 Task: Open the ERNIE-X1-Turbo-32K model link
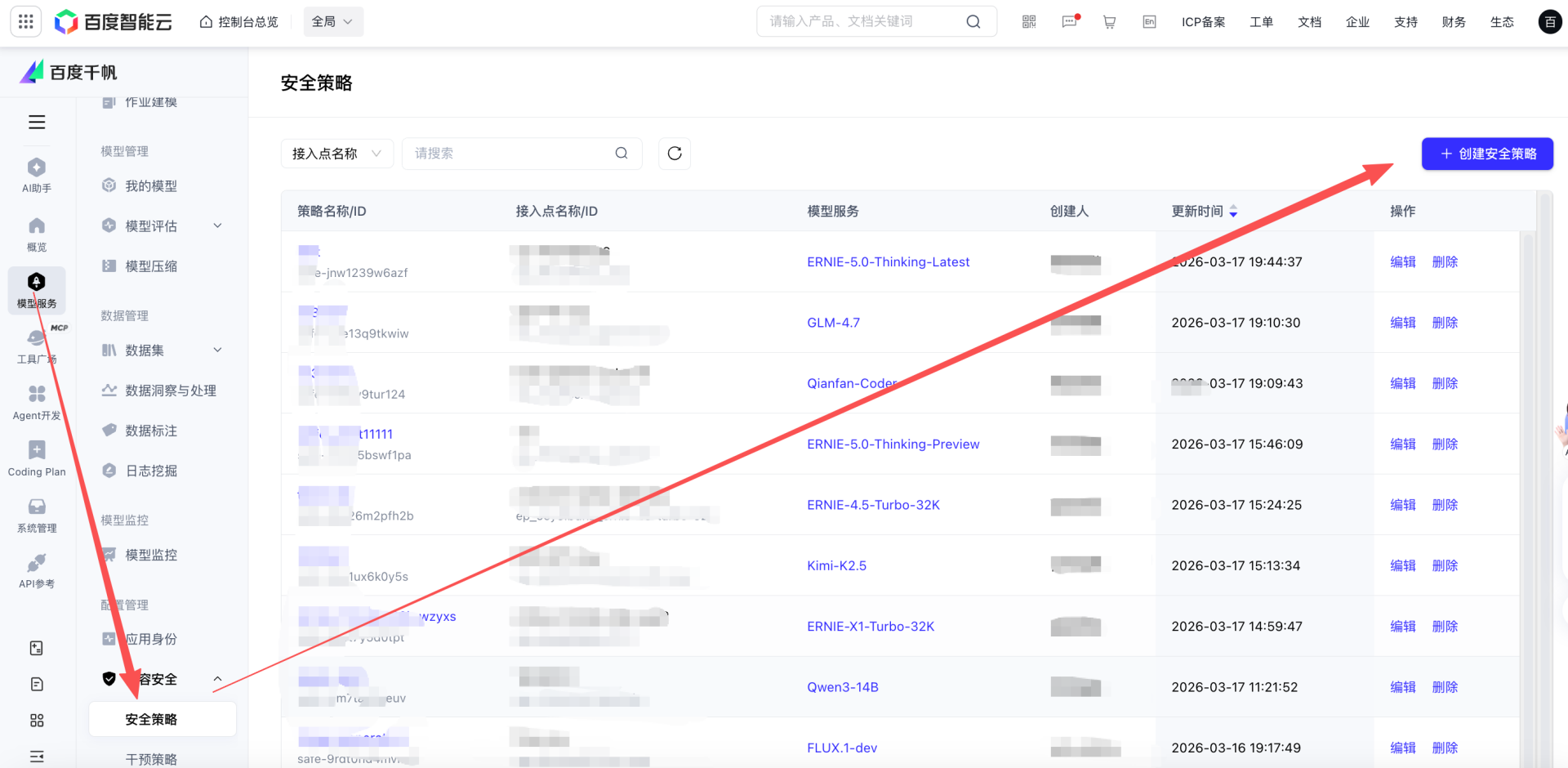pyautogui.click(x=871, y=627)
